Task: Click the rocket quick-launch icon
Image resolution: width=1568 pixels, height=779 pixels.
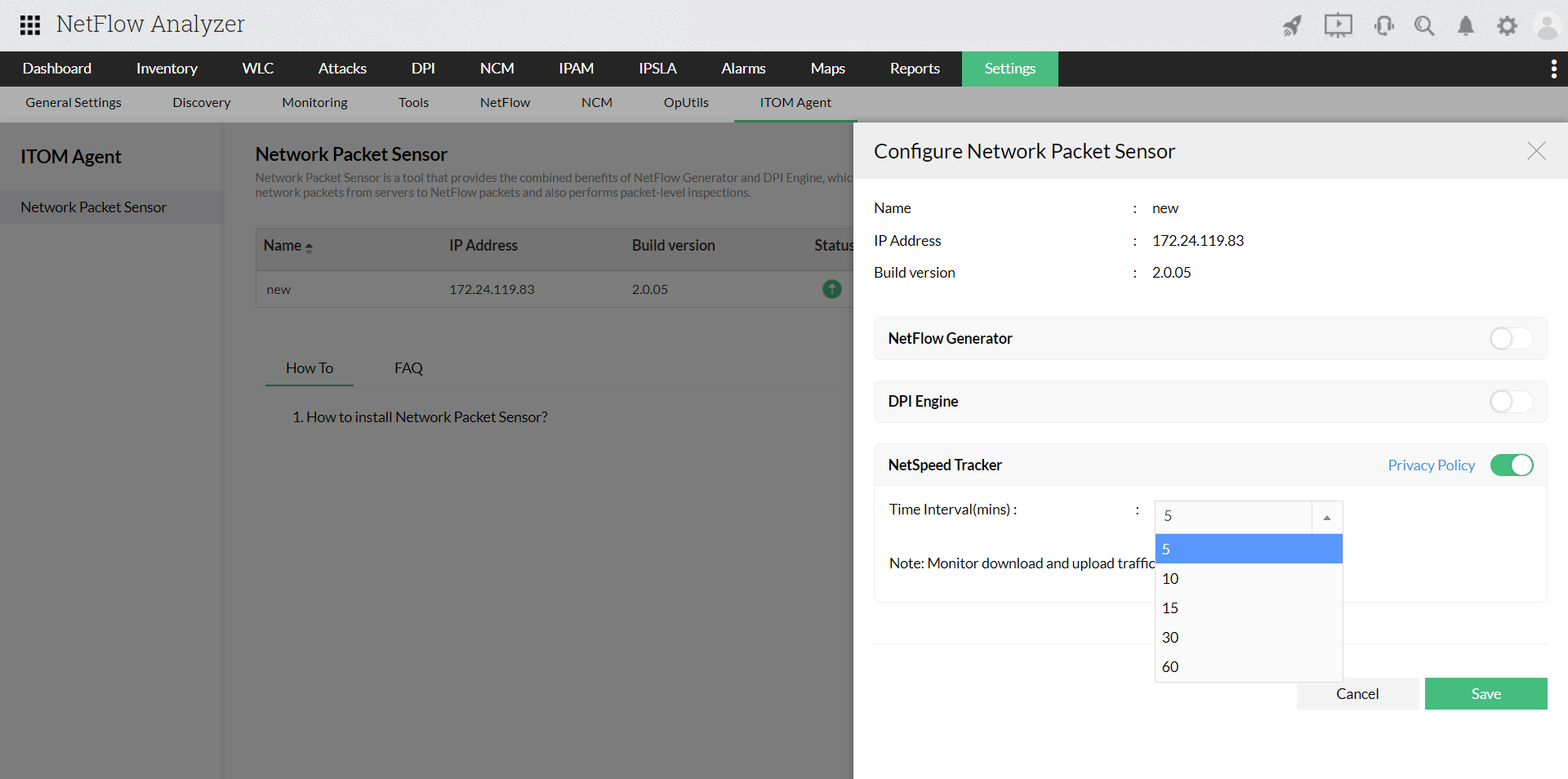Action: 1293,25
